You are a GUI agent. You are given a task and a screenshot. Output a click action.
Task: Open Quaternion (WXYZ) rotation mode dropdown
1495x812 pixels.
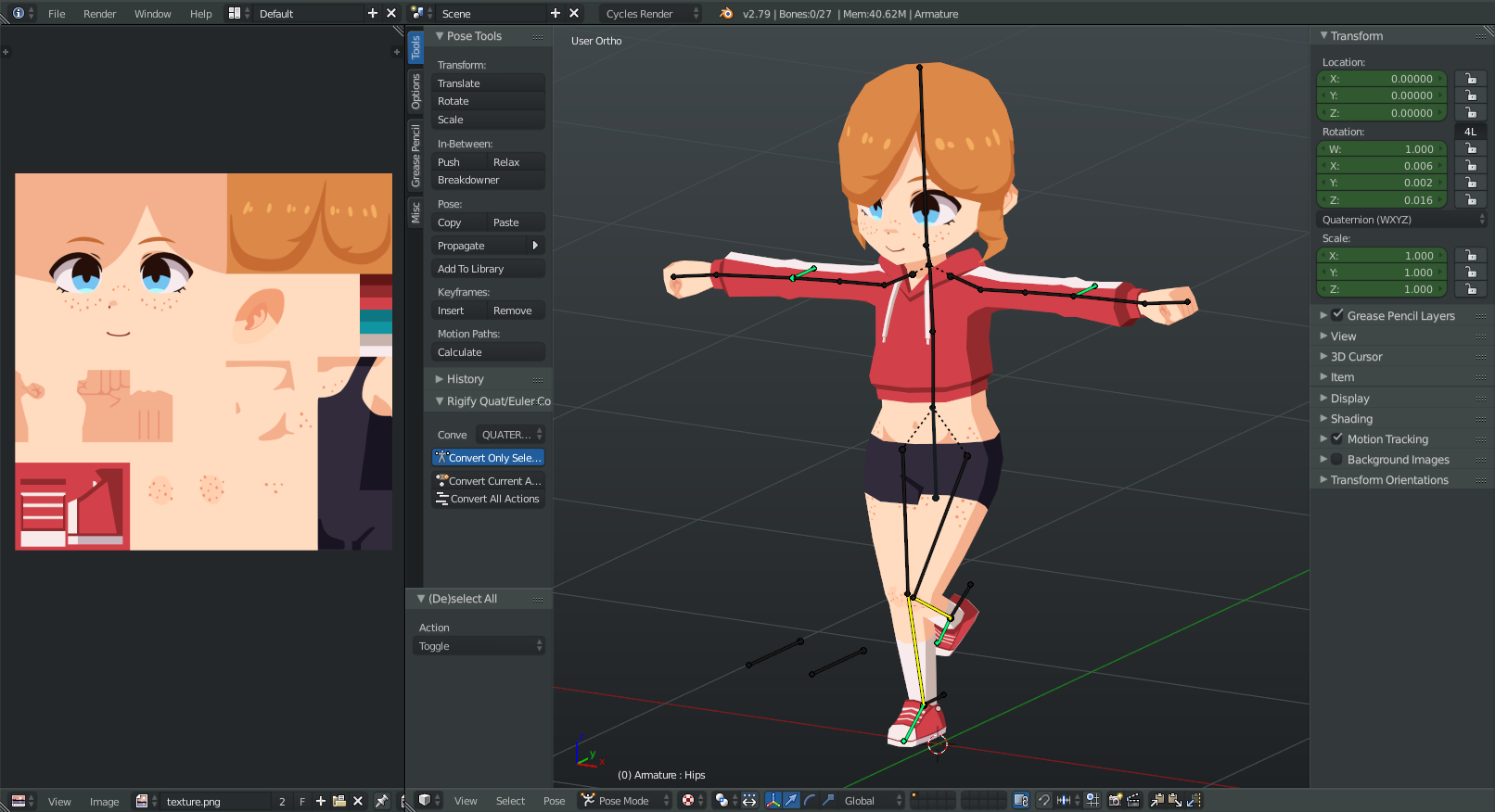[1401, 220]
